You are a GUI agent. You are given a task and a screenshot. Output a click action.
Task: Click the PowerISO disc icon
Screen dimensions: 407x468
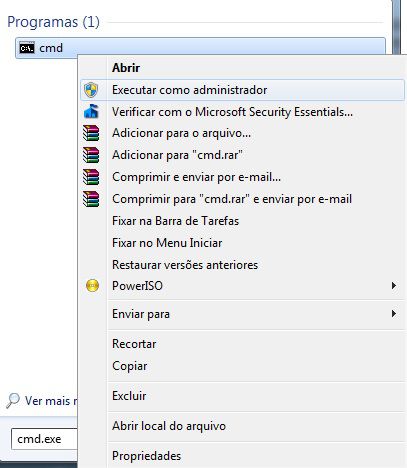pyautogui.click(x=92, y=286)
